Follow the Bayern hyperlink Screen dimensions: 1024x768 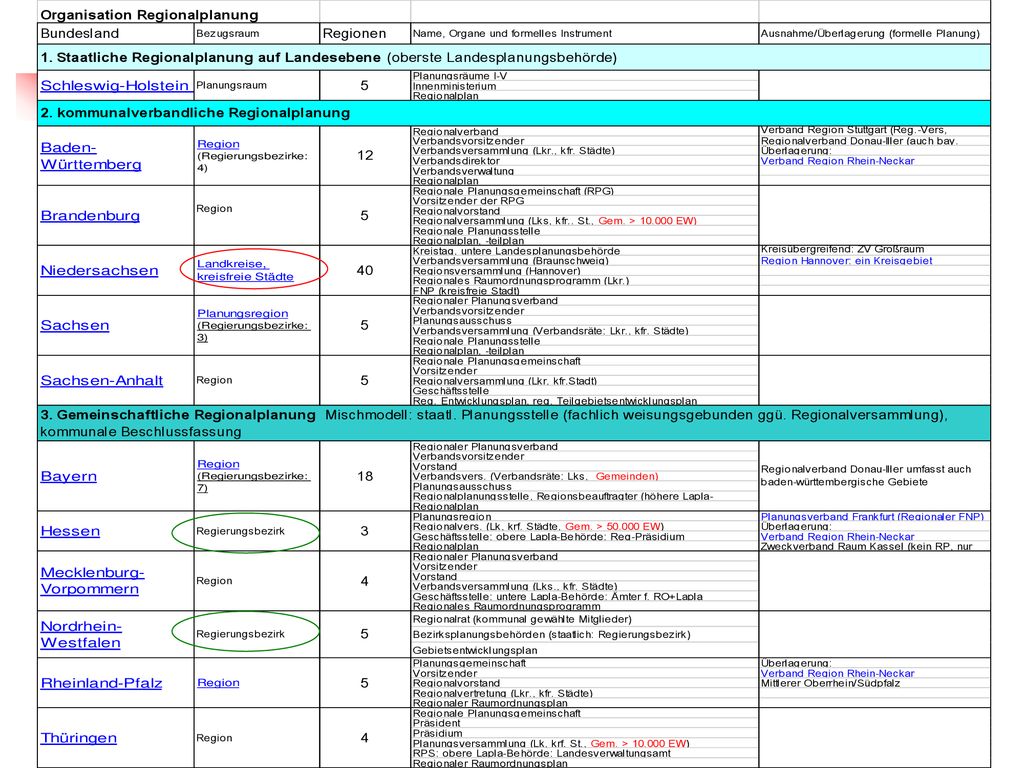pos(69,476)
